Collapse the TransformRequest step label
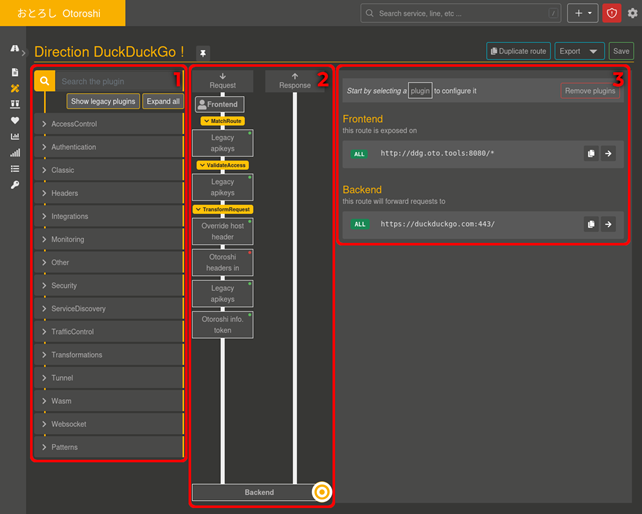 [x=223, y=209]
